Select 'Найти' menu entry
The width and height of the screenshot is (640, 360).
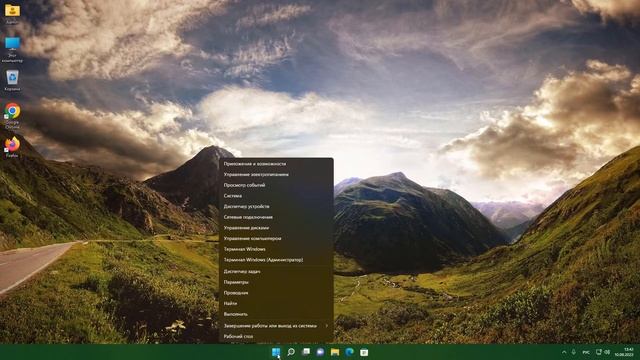click(x=276, y=303)
